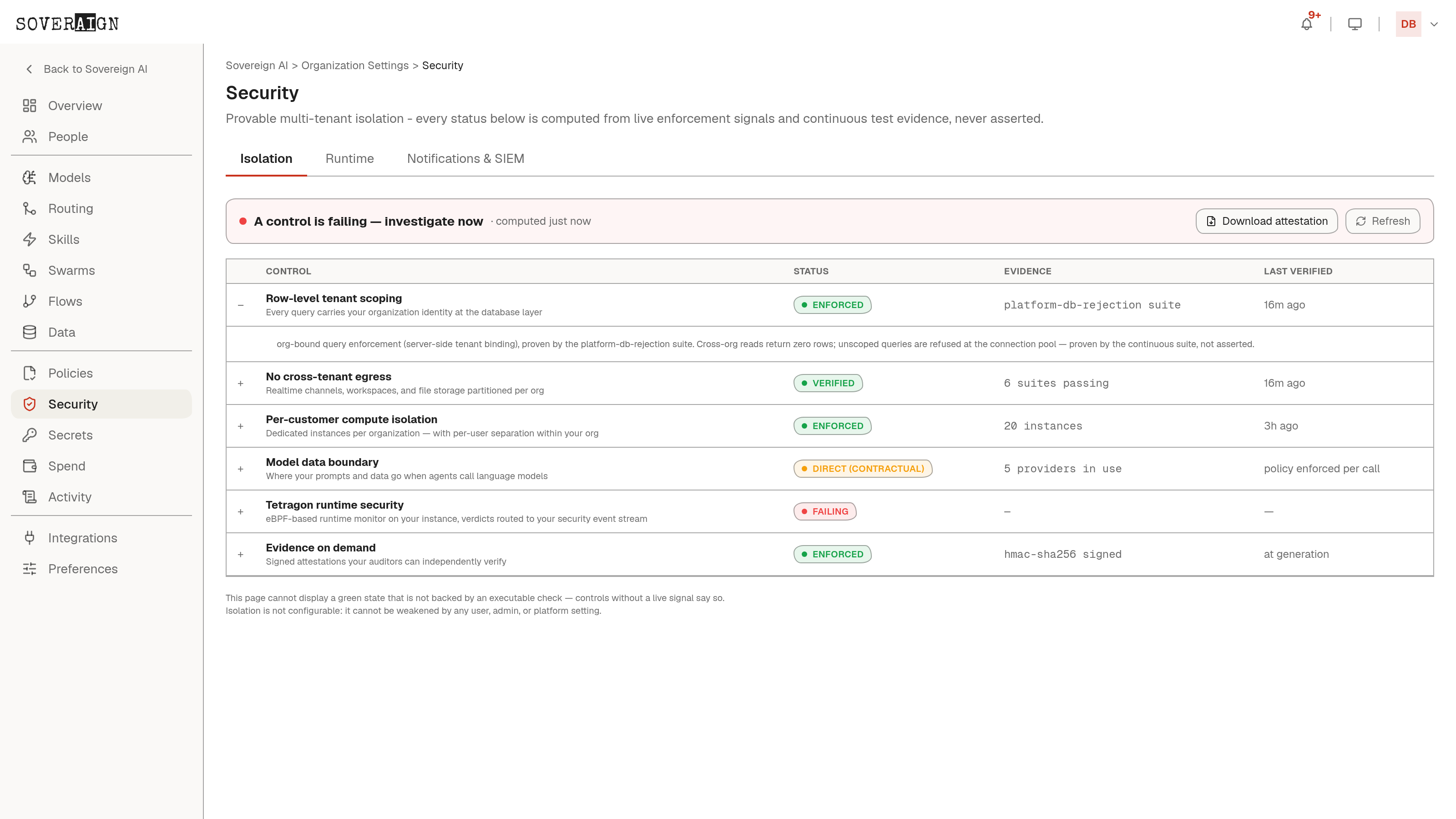
Task: Switch to the Isolation tab
Action: 266,159
